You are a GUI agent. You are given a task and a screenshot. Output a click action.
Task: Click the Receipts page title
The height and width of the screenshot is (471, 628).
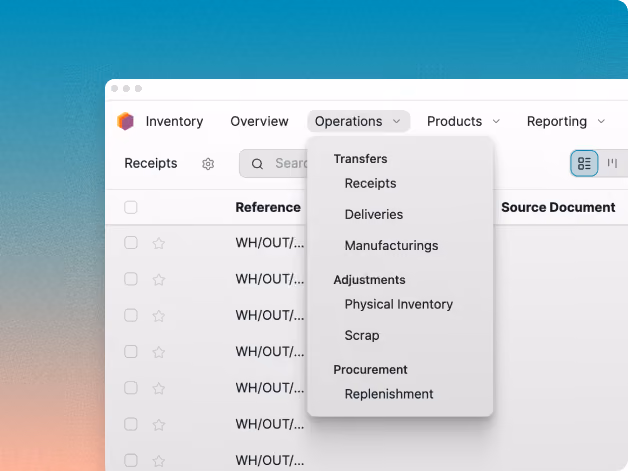pos(151,163)
